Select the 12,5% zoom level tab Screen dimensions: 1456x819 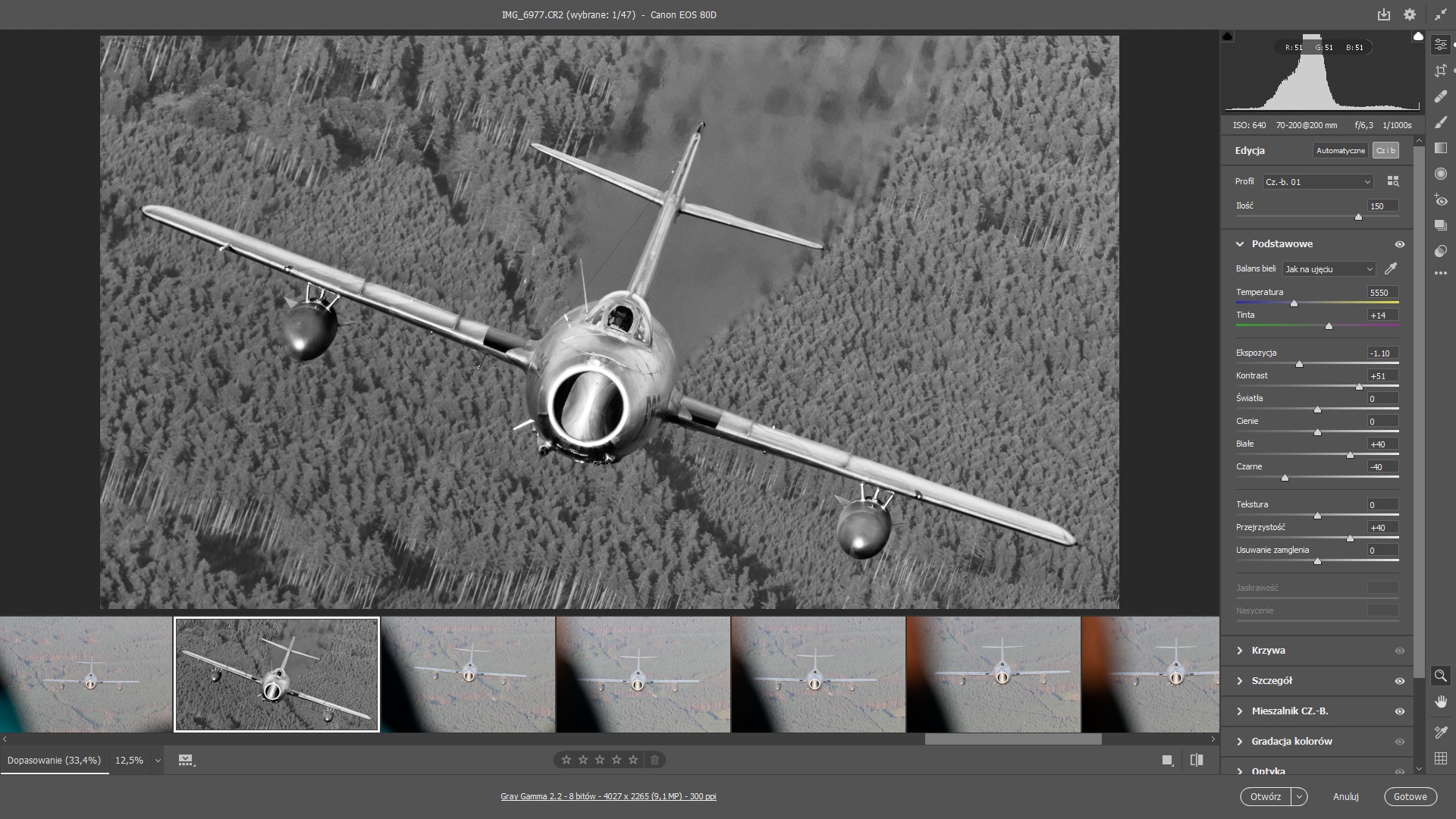coord(129,760)
